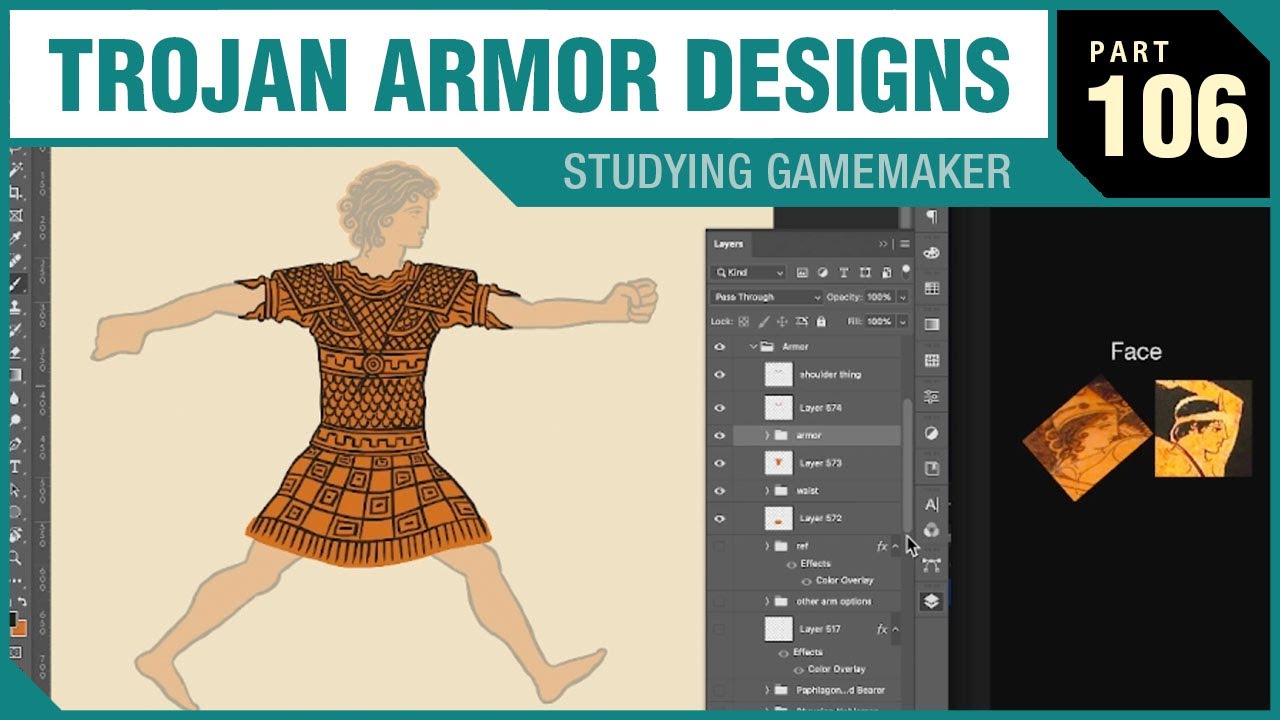Select the Clone Stamp tool
Viewport: 1280px width, 720px height.
(16, 306)
